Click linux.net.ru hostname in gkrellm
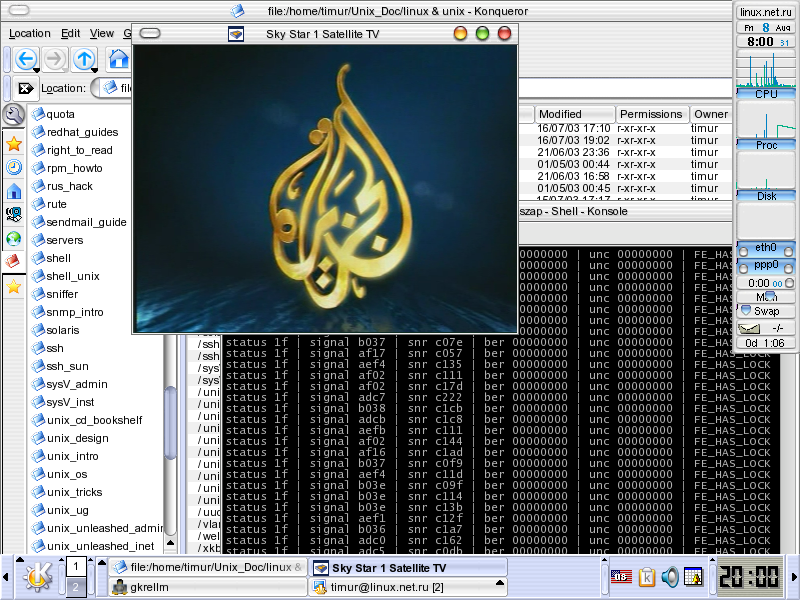This screenshot has height=600, width=800. click(766, 12)
